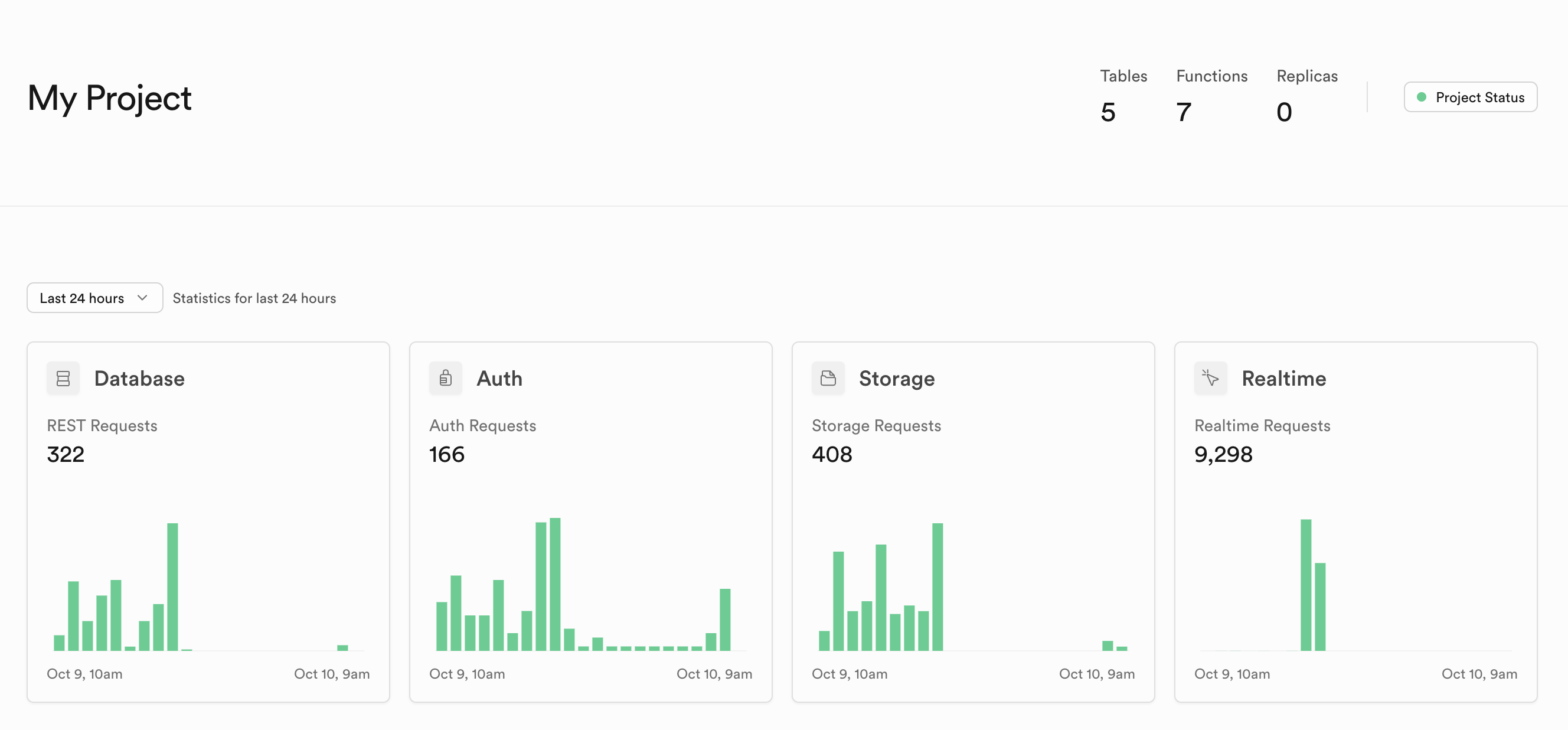Viewport: 1568px width, 730px height.
Task: Click the tallest bar in REST Requests chart
Action: point(172,586)
